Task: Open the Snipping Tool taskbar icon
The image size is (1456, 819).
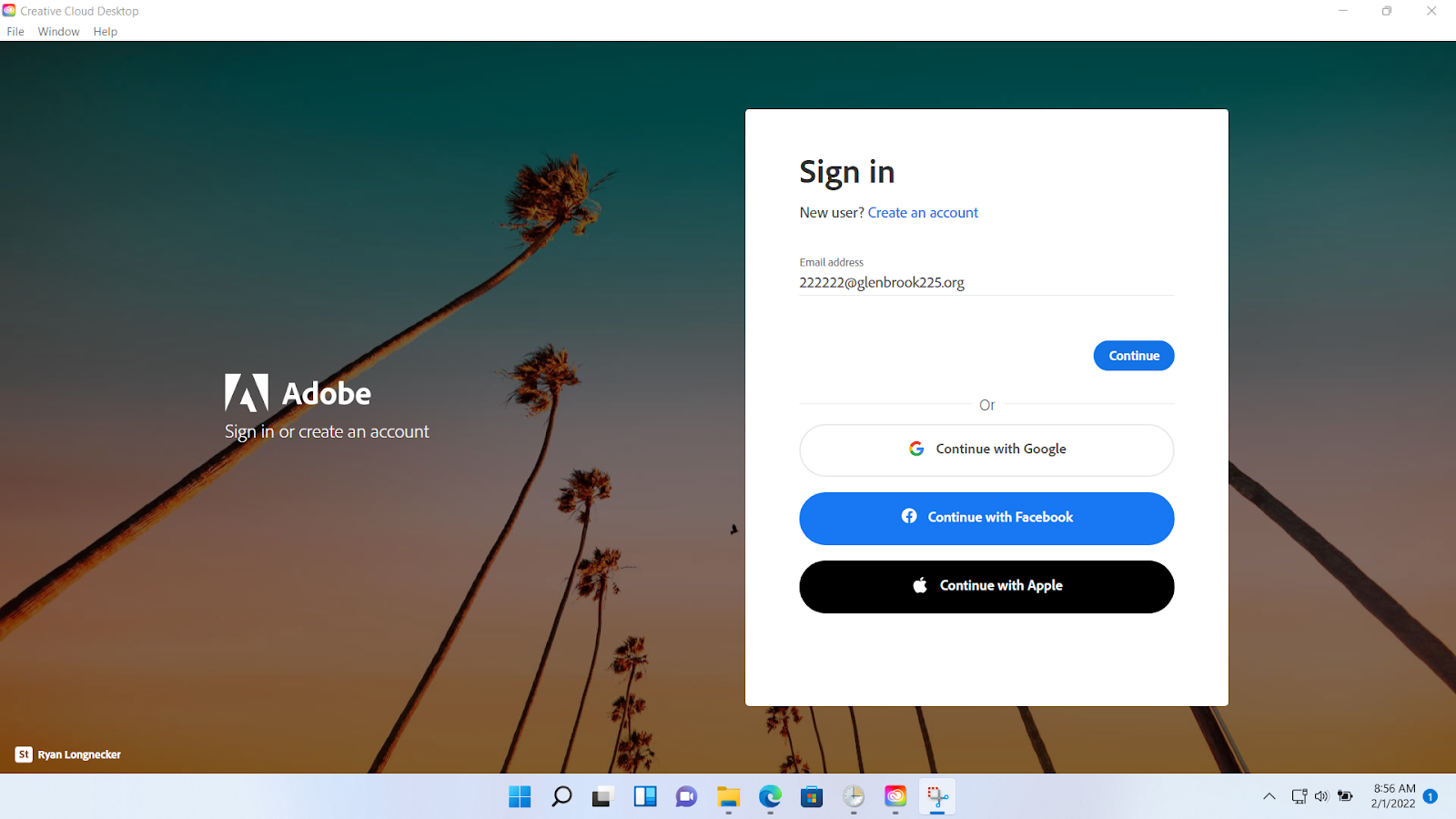Action: (937, 797)
